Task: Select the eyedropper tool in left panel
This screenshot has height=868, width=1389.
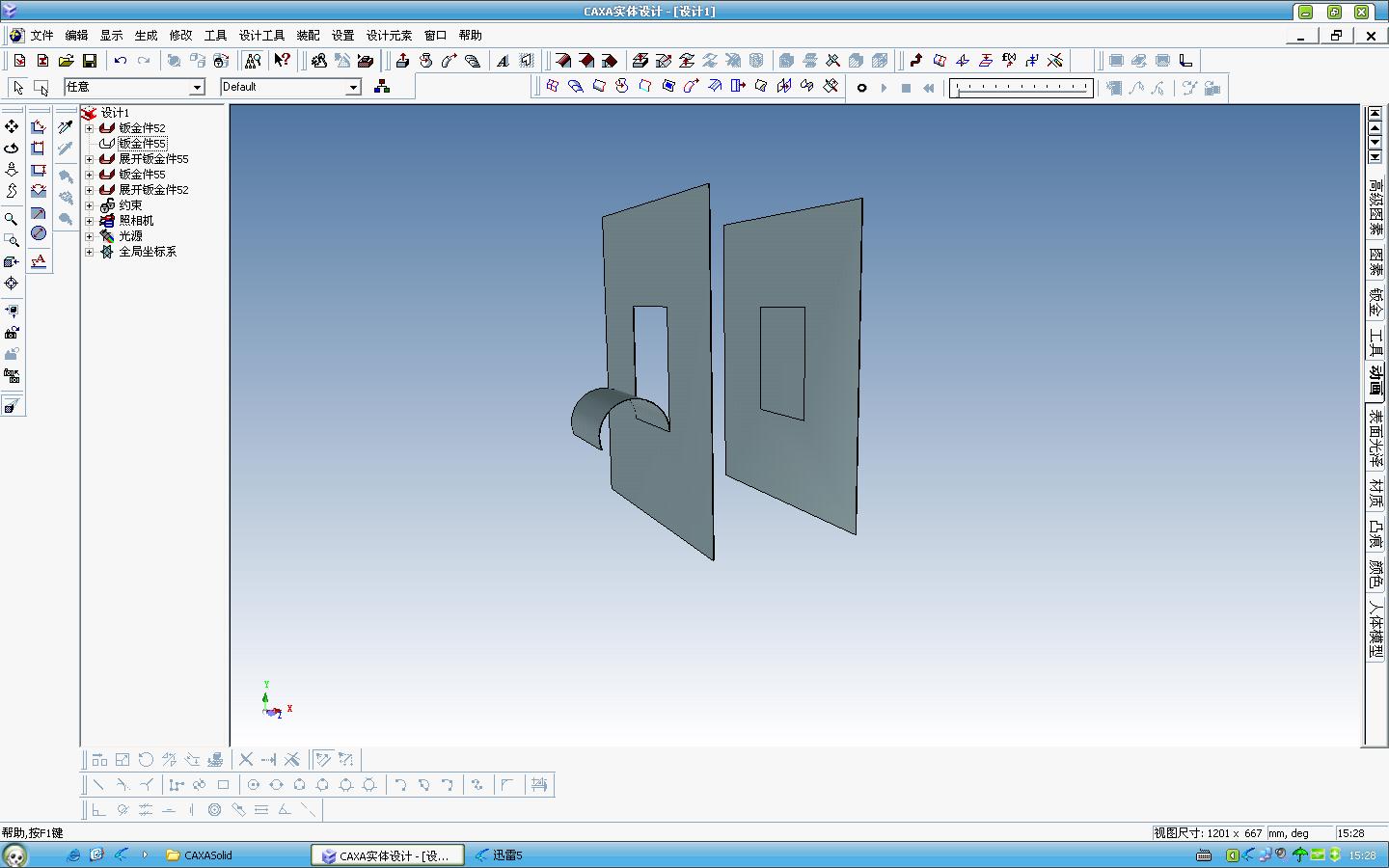Action: pyautogui.click(x=66, y=126)
